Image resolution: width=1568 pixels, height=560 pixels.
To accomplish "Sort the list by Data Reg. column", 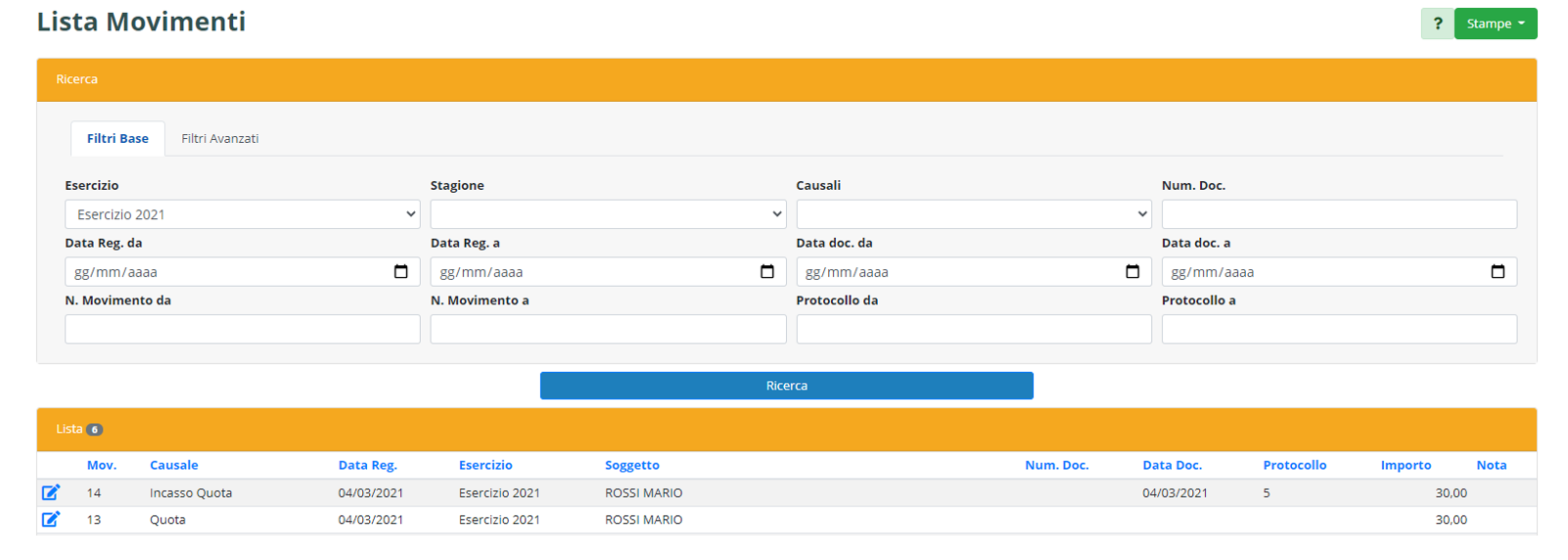I will click(367, 465).
